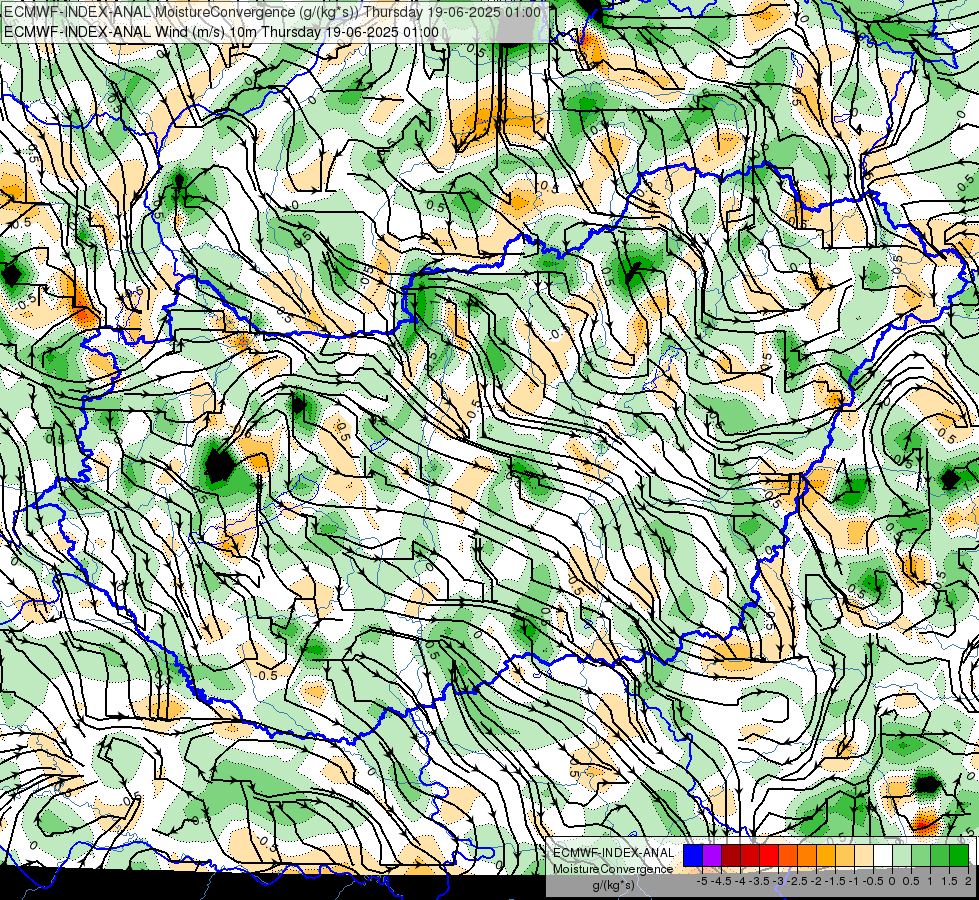Viewport: 979px width, 900px height.
Task: Click the -1.5 legend scale value
Action: 835,881
